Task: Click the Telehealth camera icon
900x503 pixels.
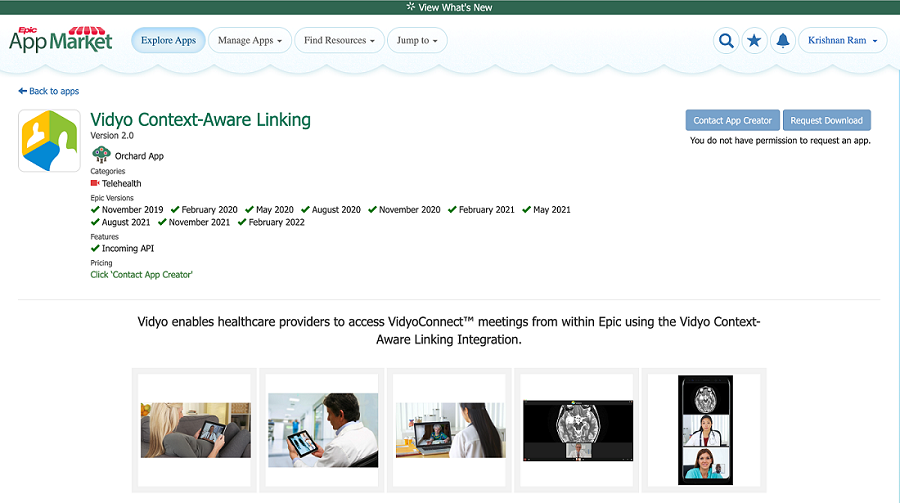Action: pyautogui.click(x=95, y=183)
